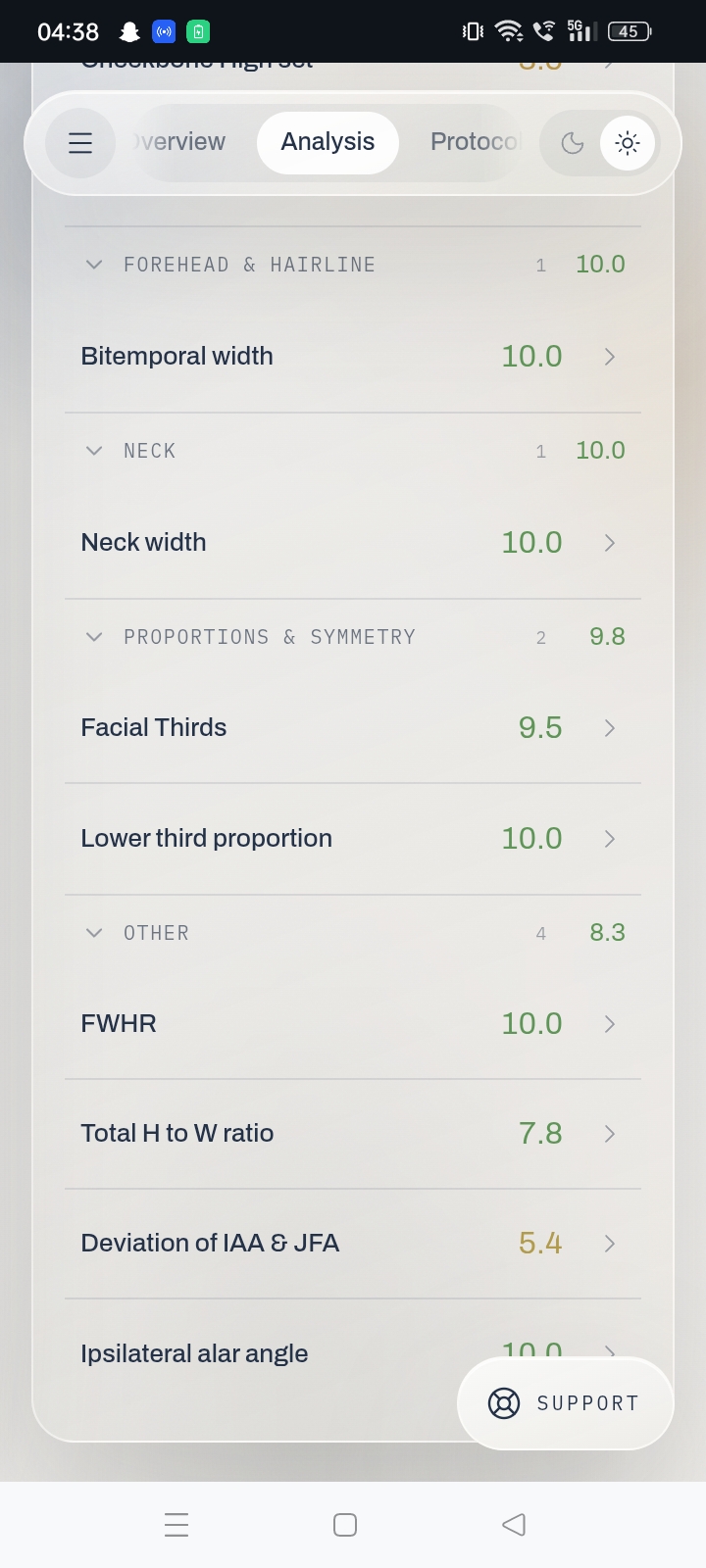
Task: Tap the Support lifebuoy icon
Action: click(x=504, y=1403)
